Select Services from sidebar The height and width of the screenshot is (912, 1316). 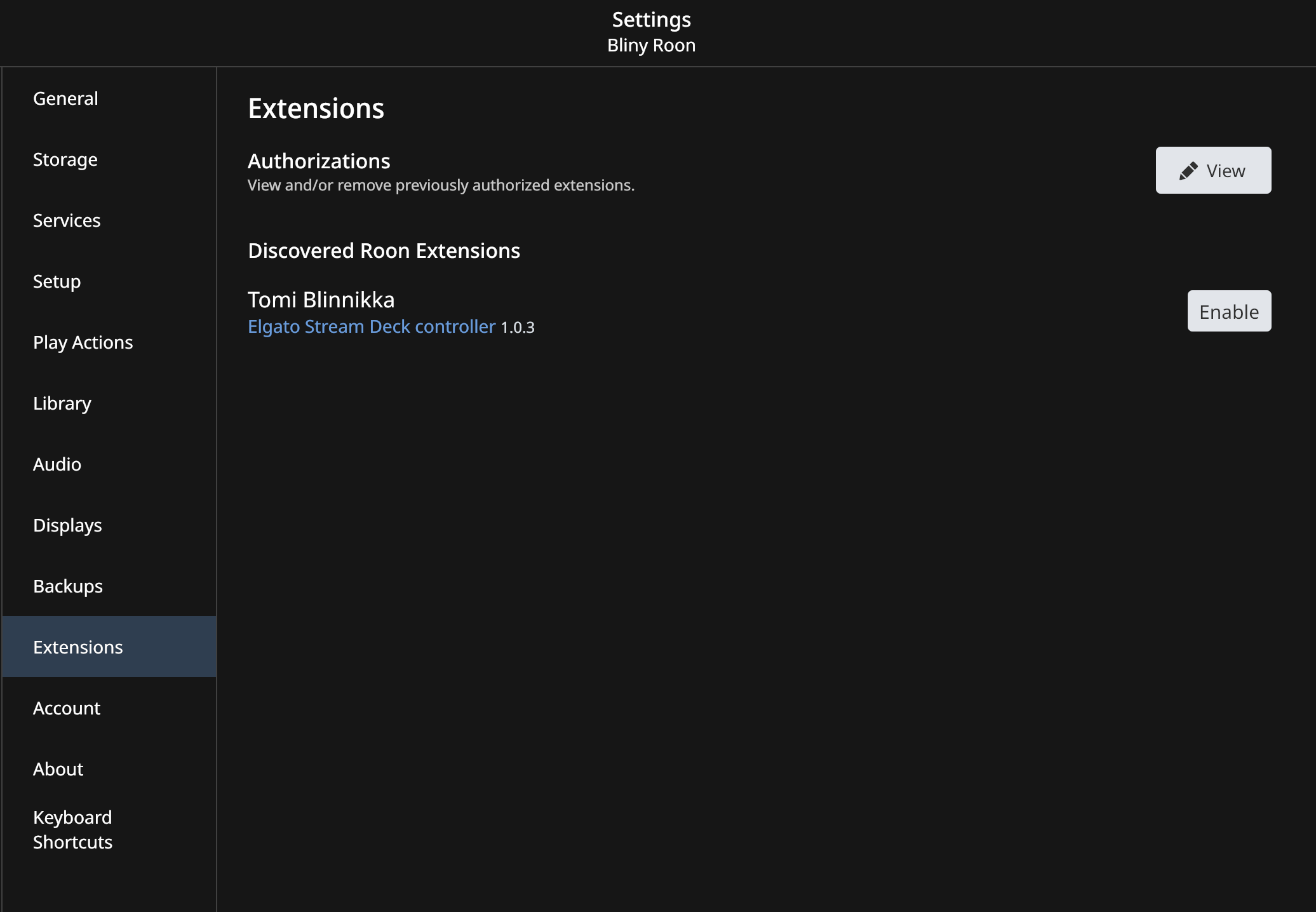coord(67,220)
